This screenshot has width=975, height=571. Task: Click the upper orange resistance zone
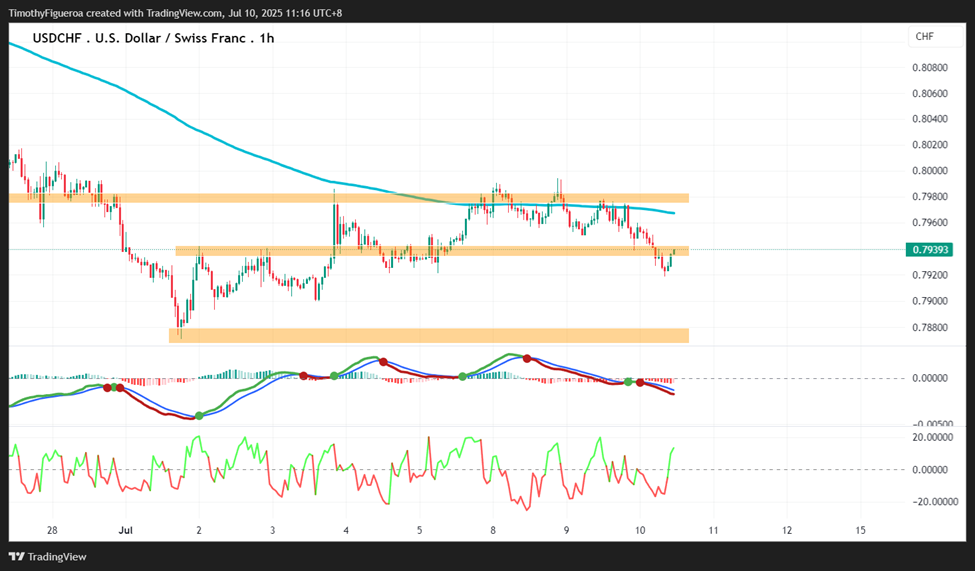click(349, 198)
